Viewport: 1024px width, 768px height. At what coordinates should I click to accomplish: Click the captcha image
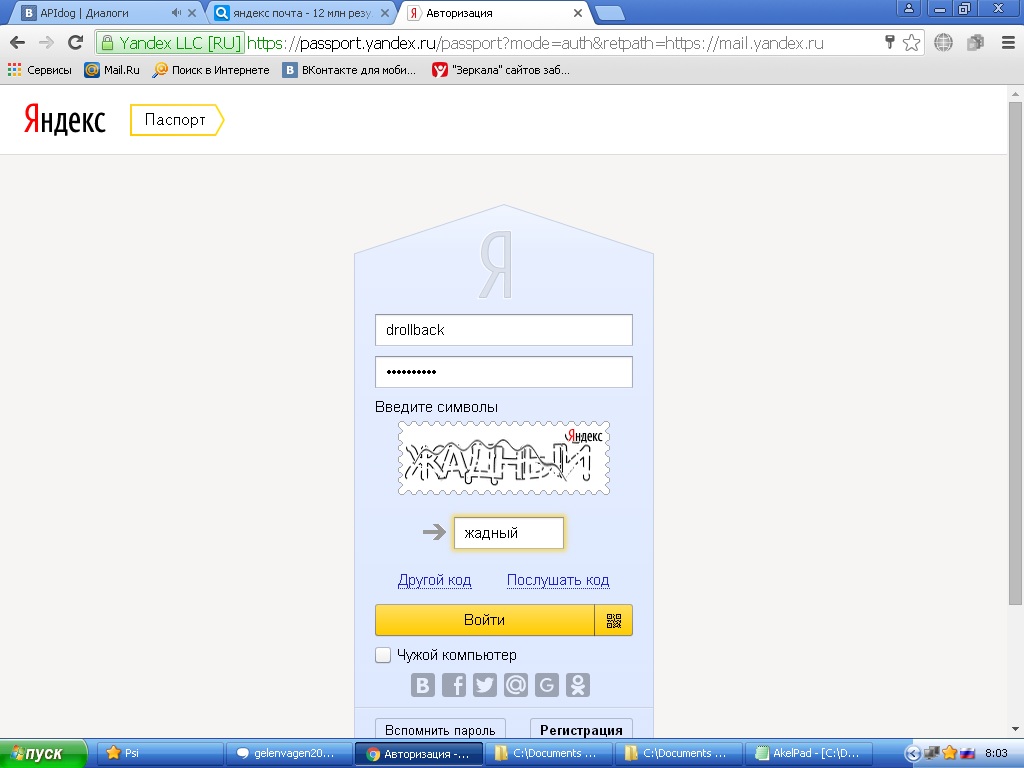click(504, 458)
